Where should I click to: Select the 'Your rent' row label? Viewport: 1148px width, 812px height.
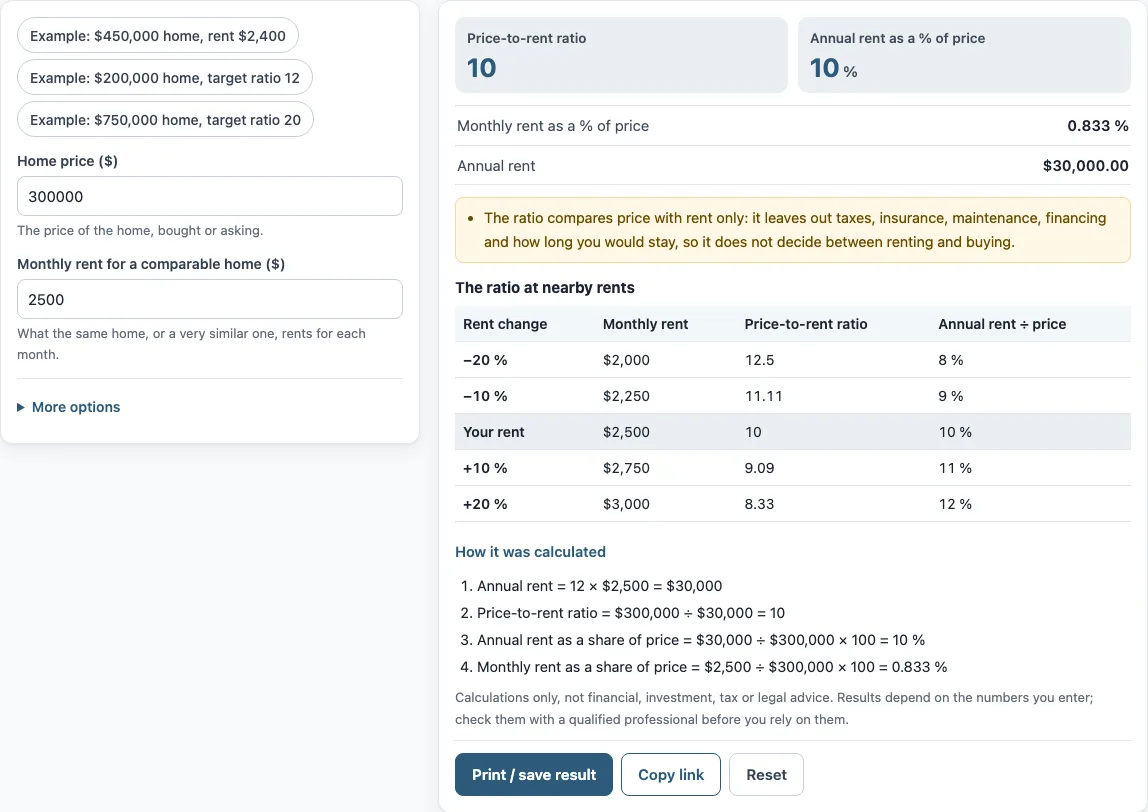(493, 432)
